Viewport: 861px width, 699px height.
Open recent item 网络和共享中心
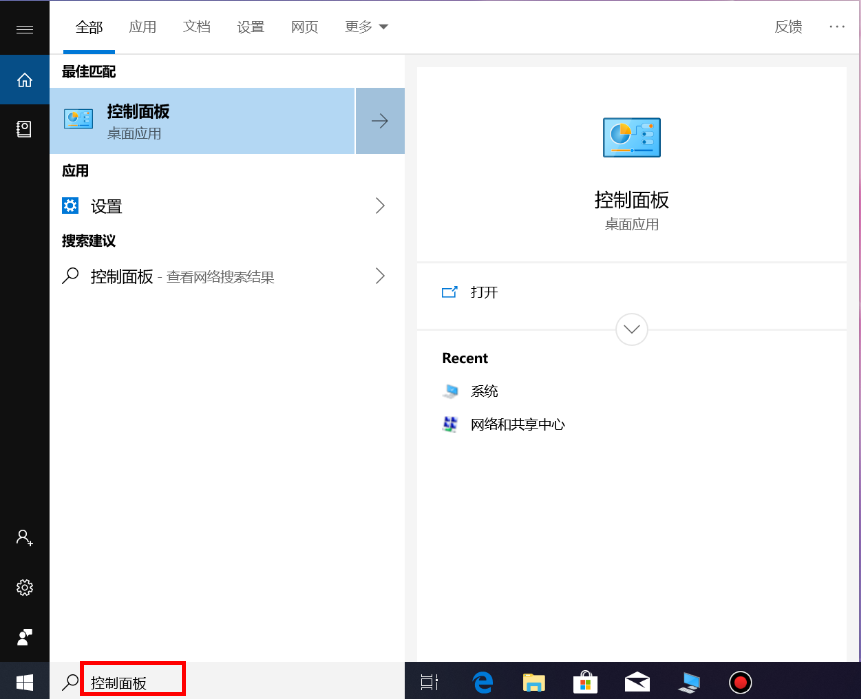click(517, 424)
